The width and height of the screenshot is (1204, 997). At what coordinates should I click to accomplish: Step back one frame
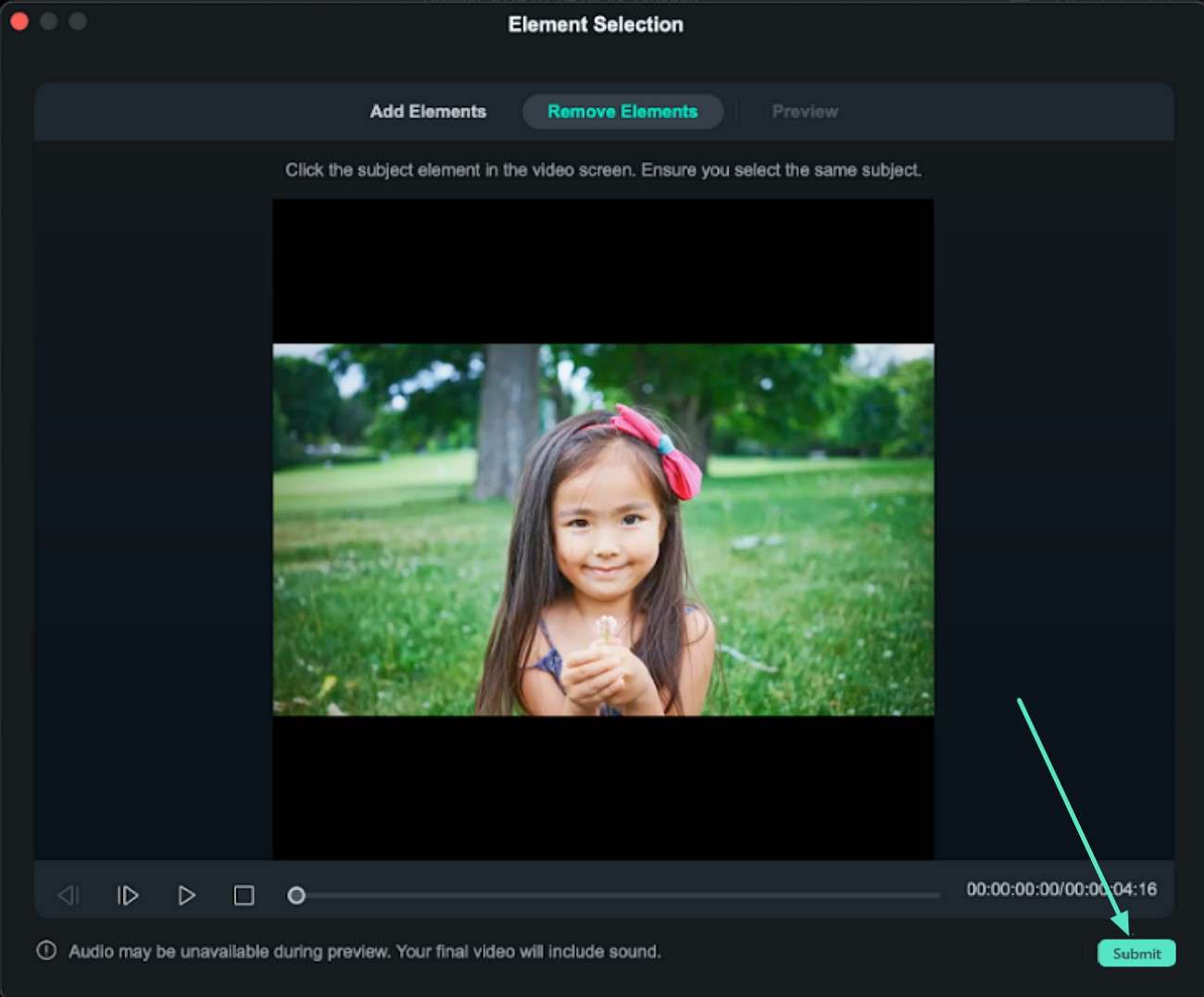click(69, 895)
